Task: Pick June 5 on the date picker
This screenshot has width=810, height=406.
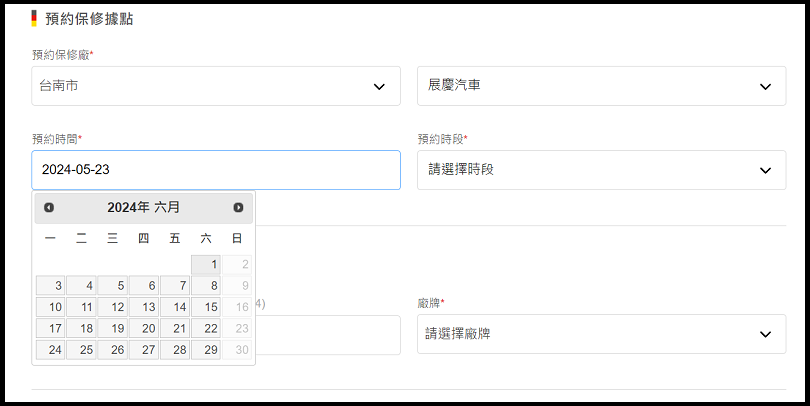Action: 113,286
